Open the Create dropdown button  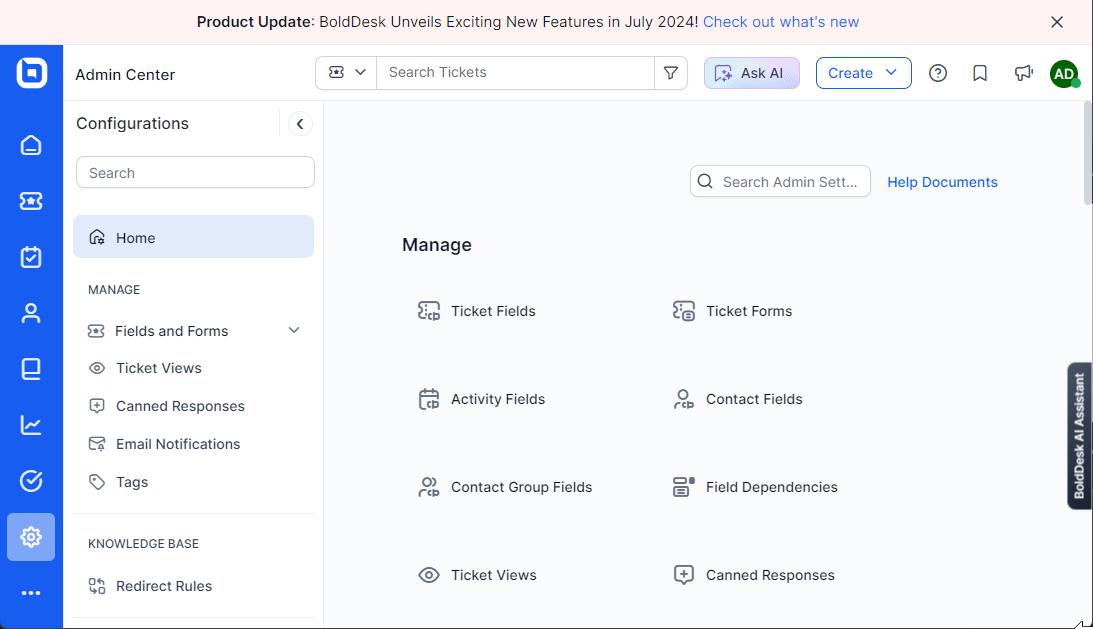coord(863,73)
